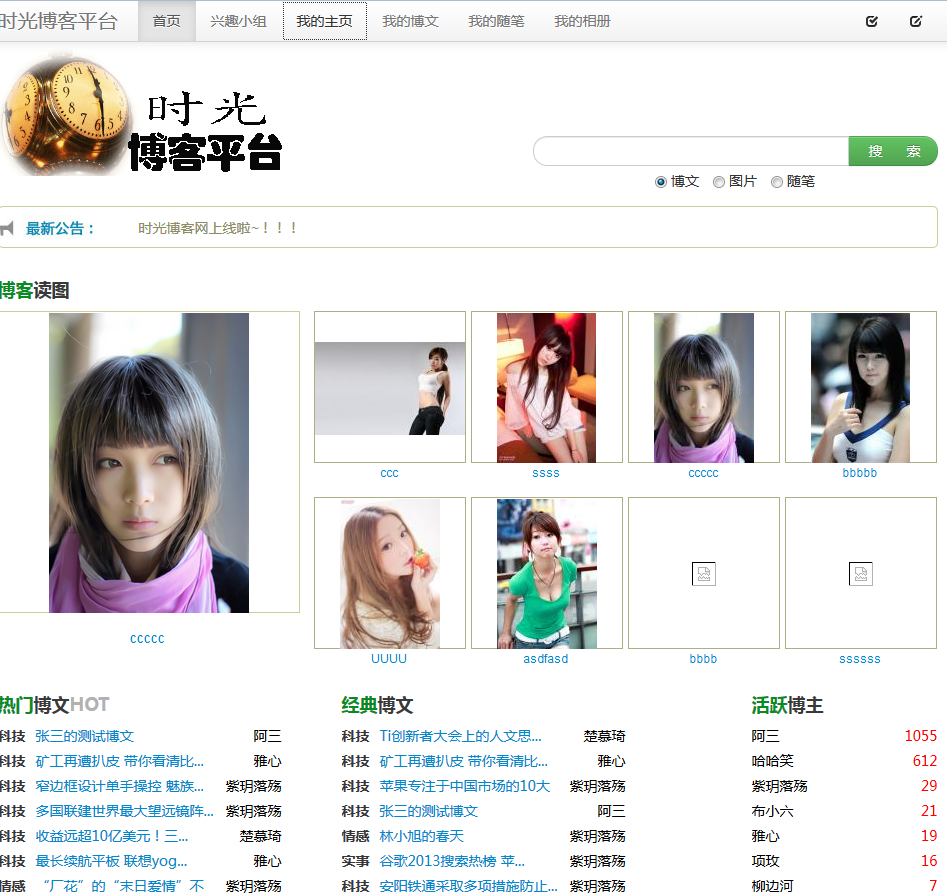The image size is (947, 894).
Task: Switch to the 我的主页 tab
Action: coord(324,21)
